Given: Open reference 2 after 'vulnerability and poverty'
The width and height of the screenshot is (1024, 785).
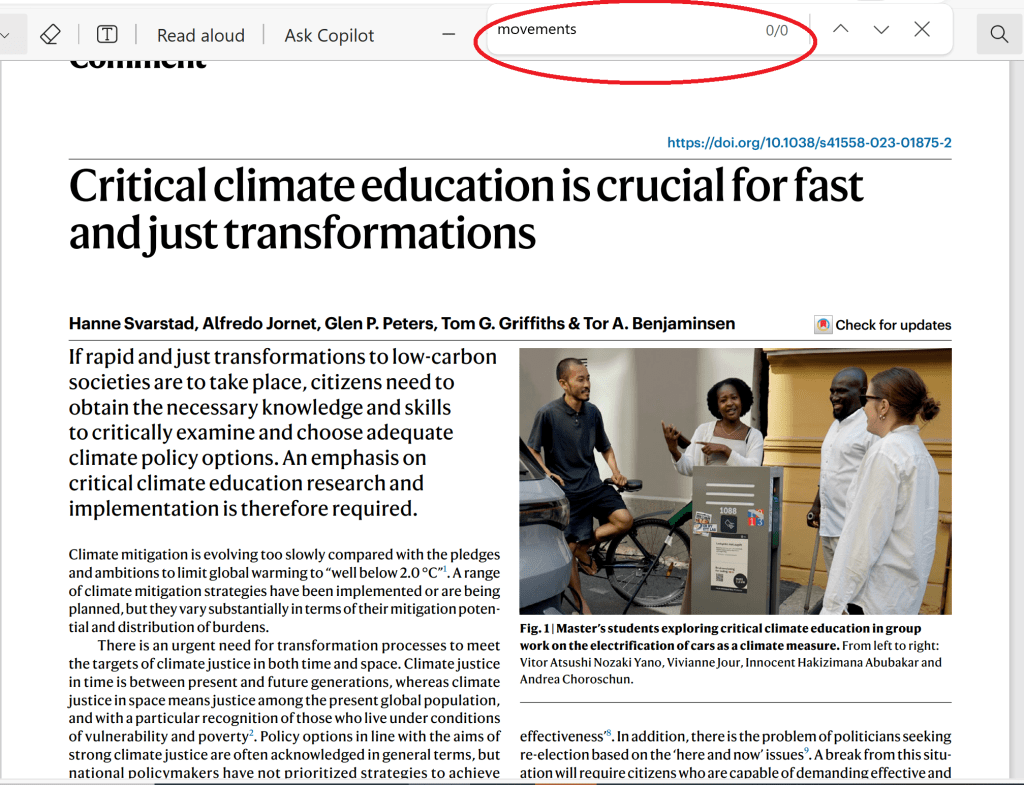Looking at the screenshot, I should click(x=252, y=734).
